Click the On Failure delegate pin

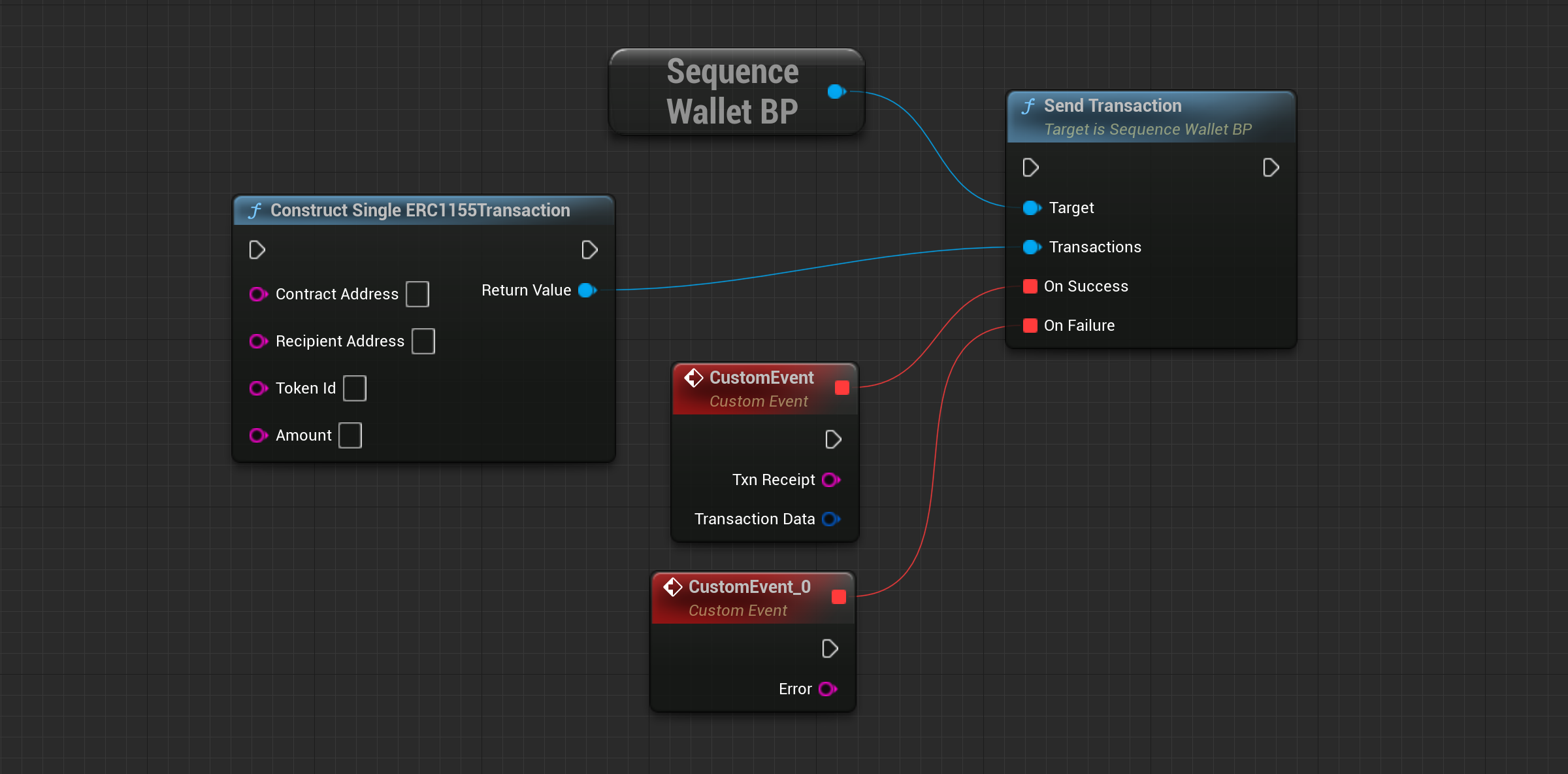[1030, 326]
